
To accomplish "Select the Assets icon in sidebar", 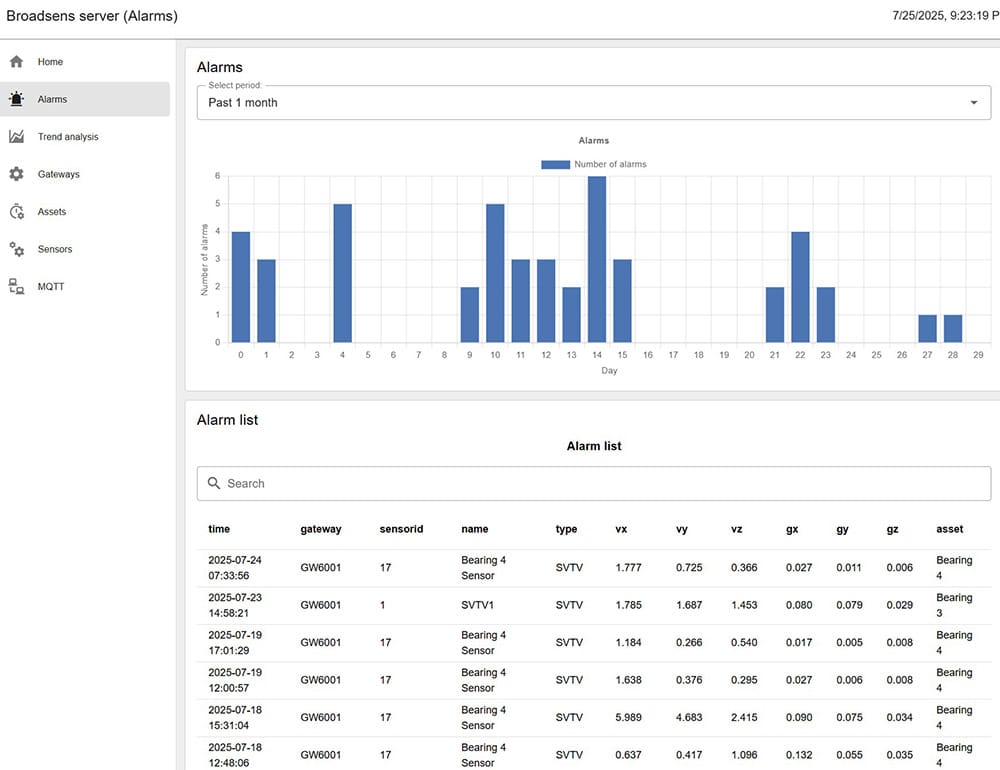I will click(16, 212).
